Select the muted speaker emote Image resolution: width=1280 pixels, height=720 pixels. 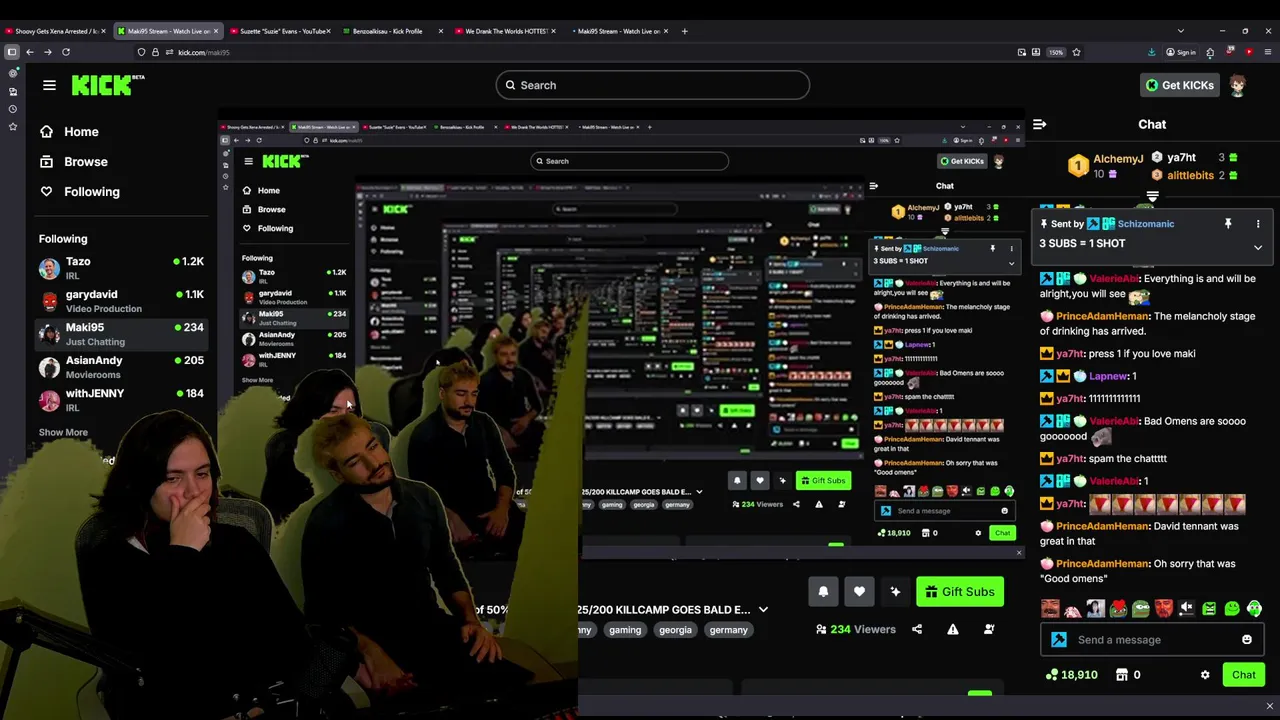coord(1186,608)
